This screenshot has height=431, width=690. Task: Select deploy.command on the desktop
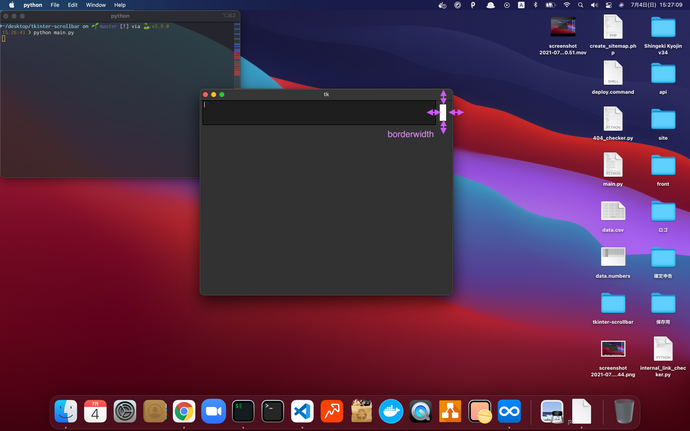coord(613,77)
